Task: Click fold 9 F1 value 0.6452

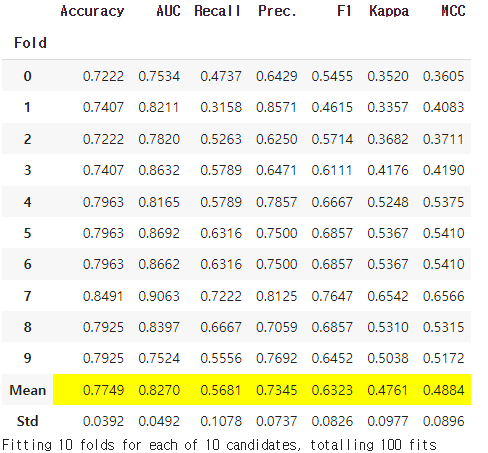Action: (x=332, y=358)
